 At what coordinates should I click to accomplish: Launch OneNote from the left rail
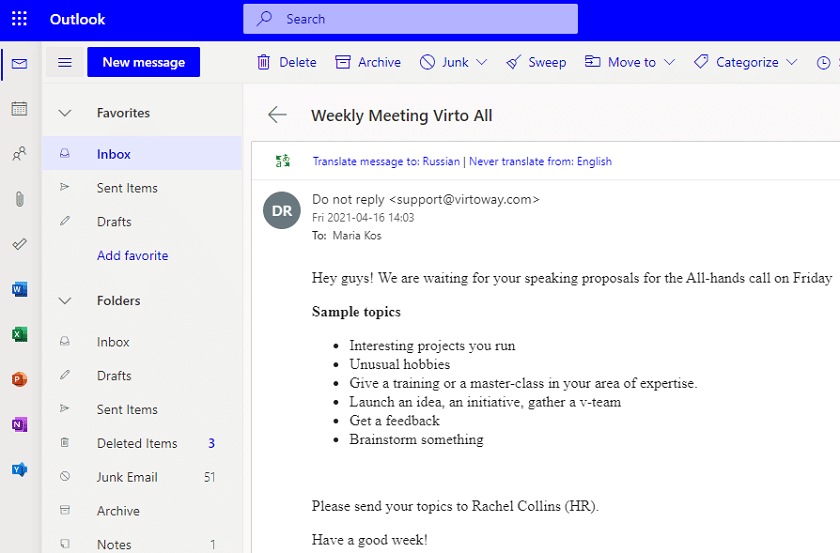[x=19, y=424]
